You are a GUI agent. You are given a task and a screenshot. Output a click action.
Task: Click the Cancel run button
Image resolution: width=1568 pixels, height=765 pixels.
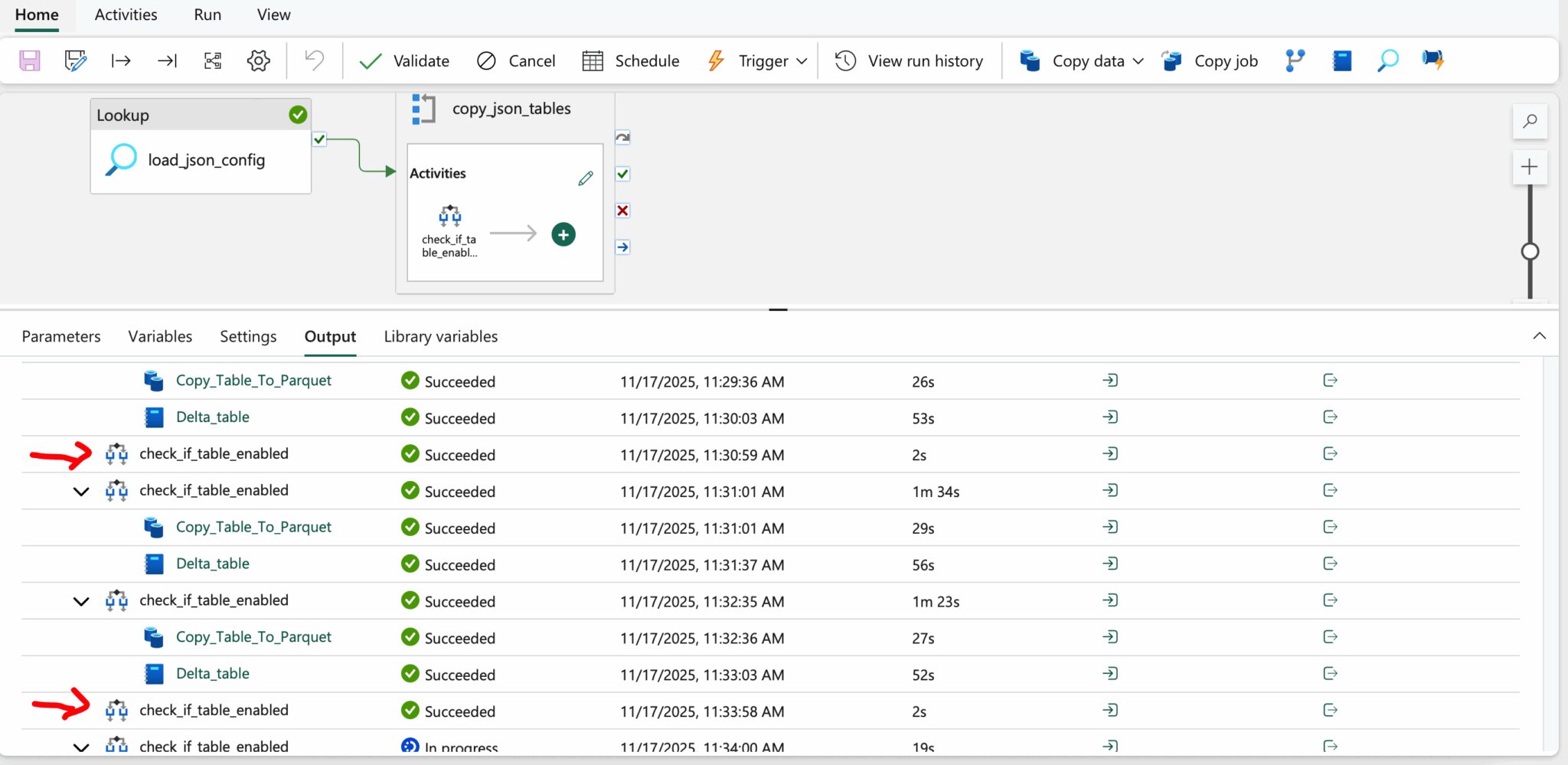pos(516,60)
